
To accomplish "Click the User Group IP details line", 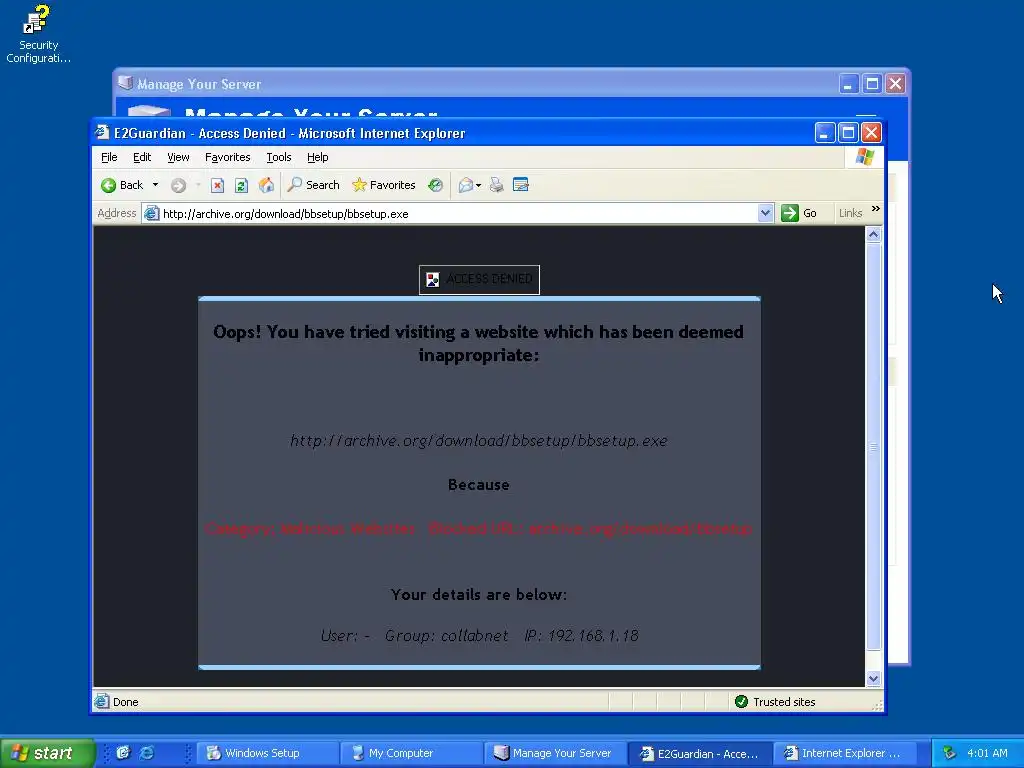I will [479, 635].
